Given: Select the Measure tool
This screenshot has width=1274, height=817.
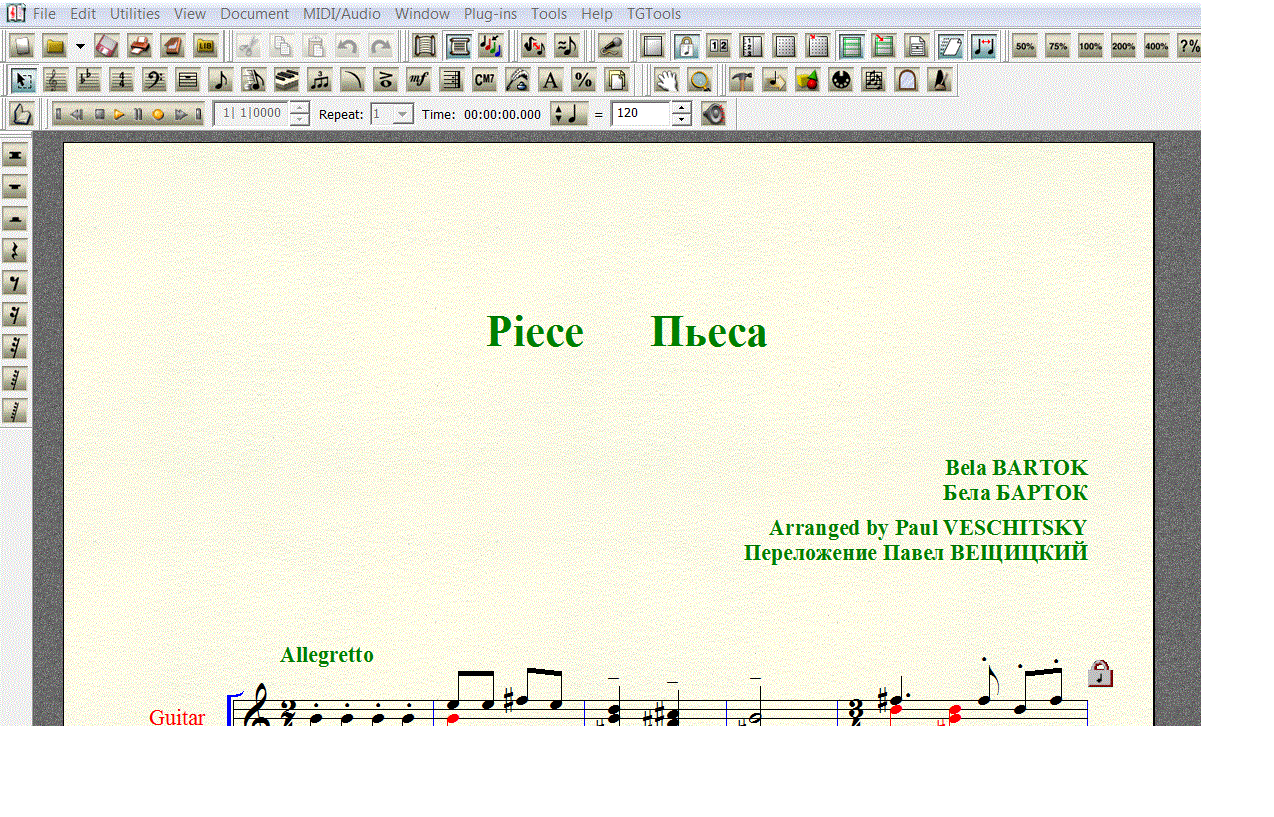Looking at the screenshot, I should point(188,81).
